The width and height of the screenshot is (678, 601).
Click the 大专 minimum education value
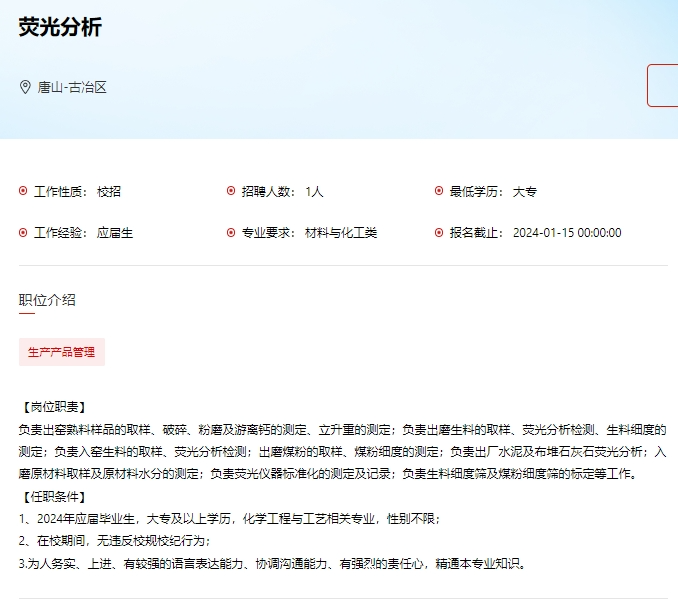(x=525, y=191)
